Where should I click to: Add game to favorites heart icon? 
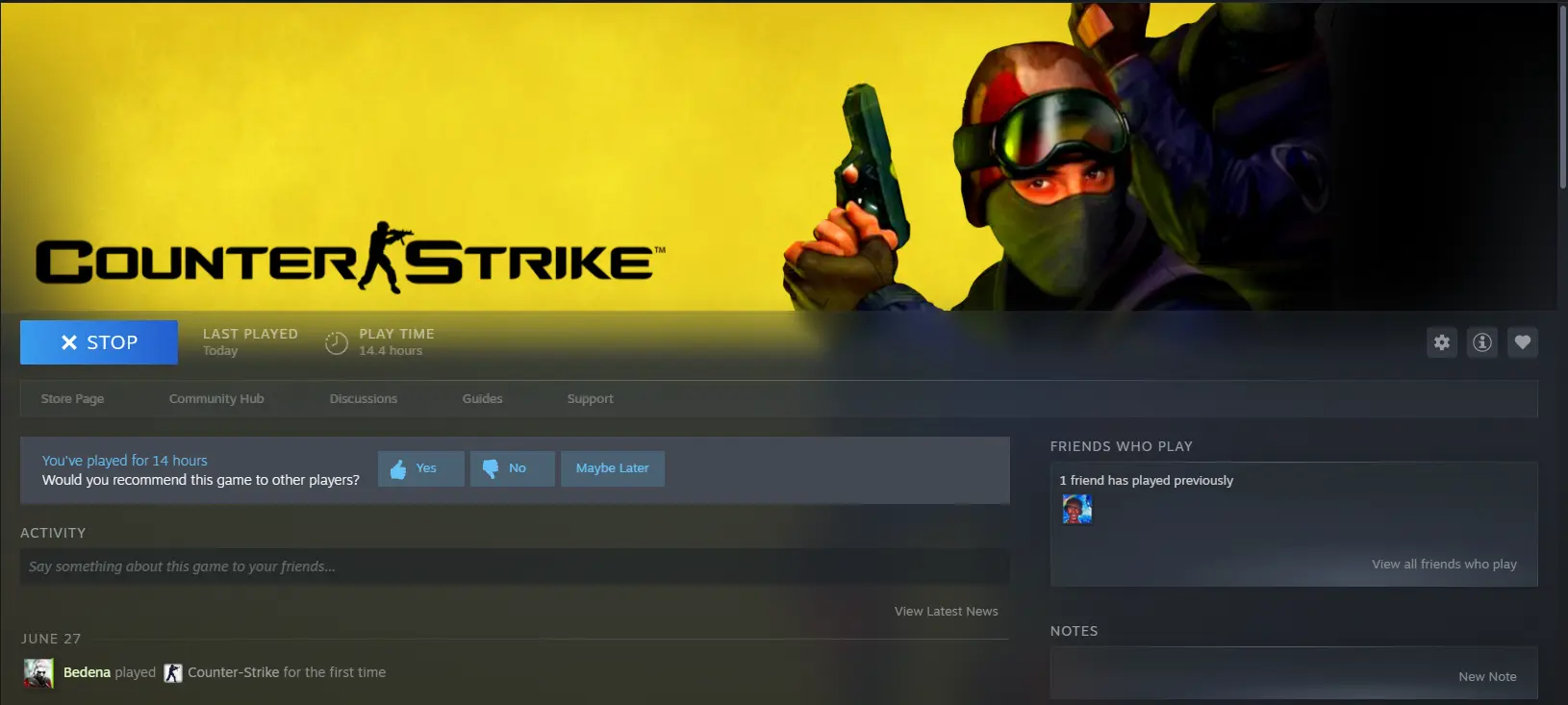point(1522,342)
